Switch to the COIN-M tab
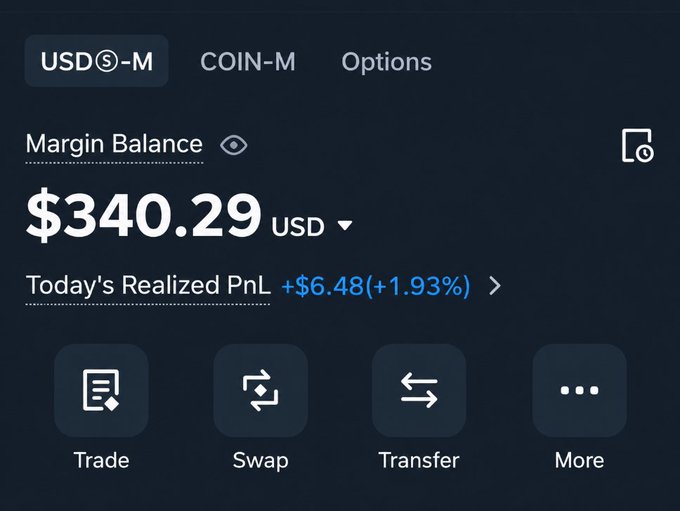Viewport: 680px width, 511px height. 248,62
